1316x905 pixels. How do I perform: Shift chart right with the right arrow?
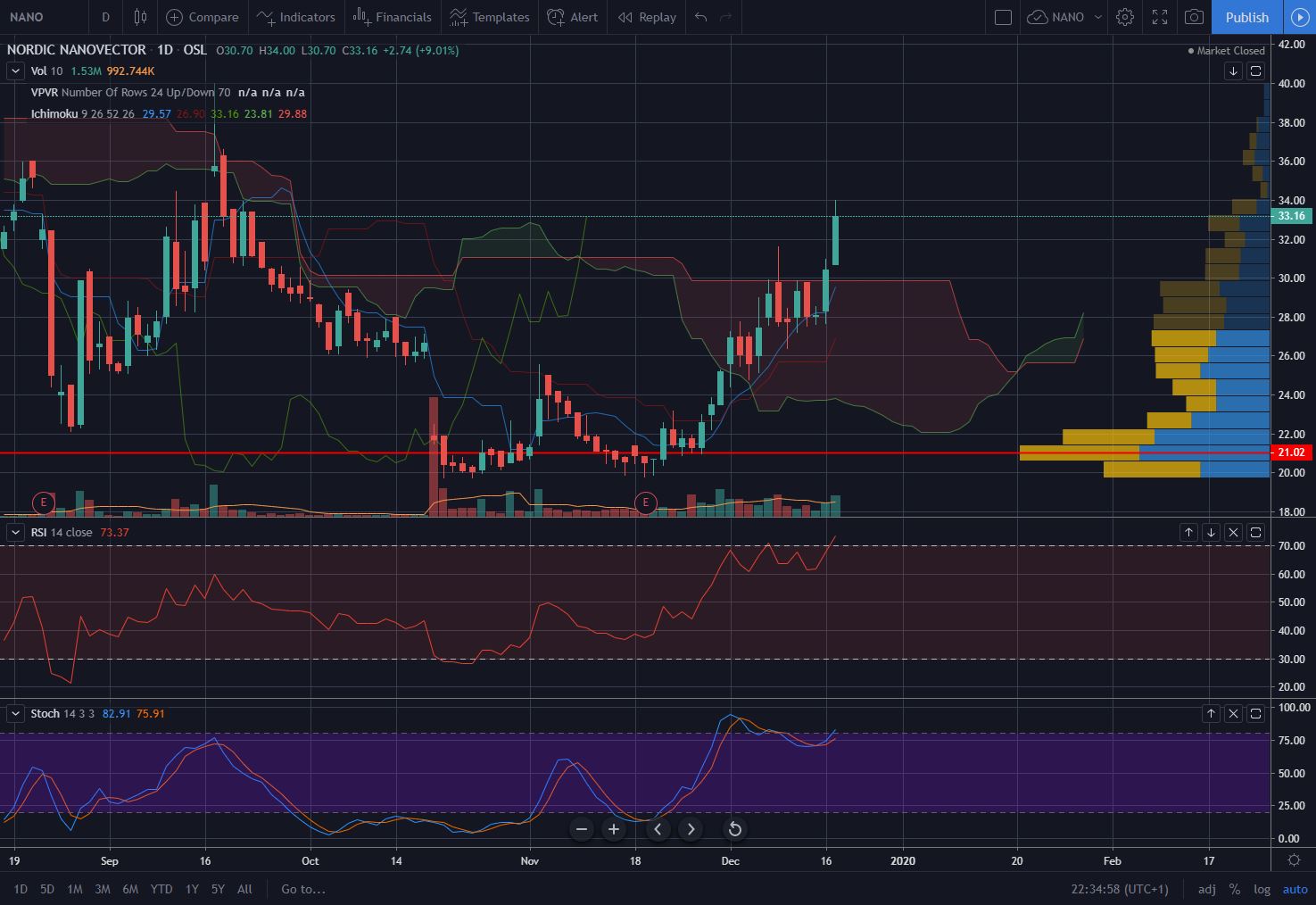pyautogui.click(x=691, y=829)
